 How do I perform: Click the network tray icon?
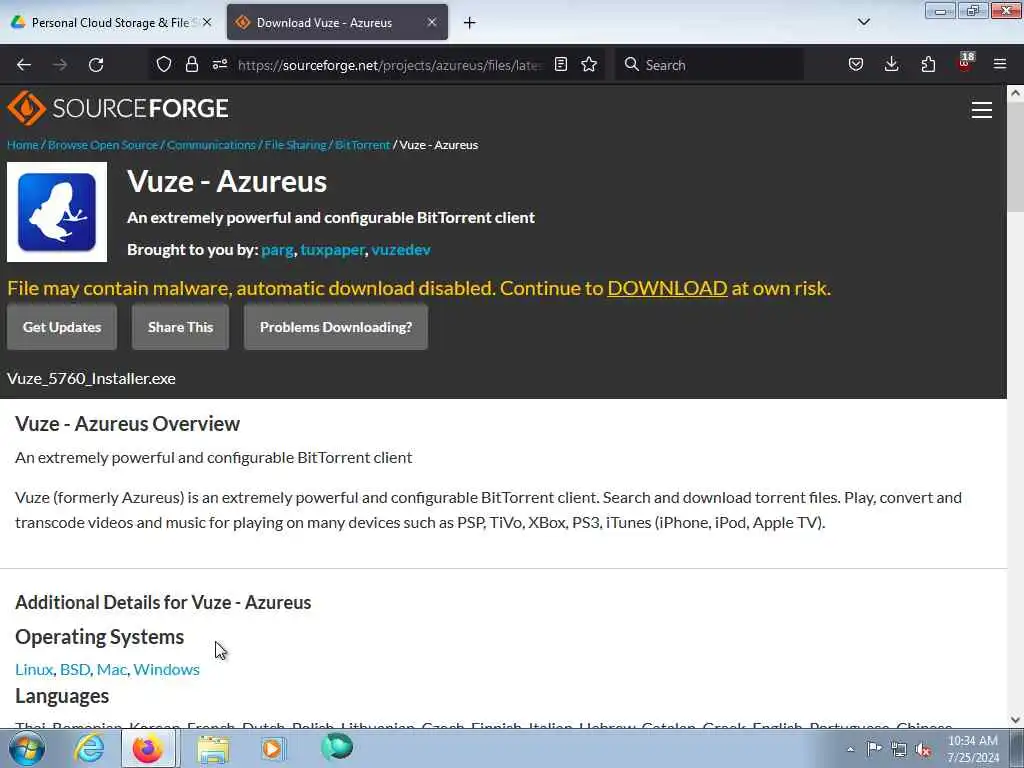coord(899,749)
